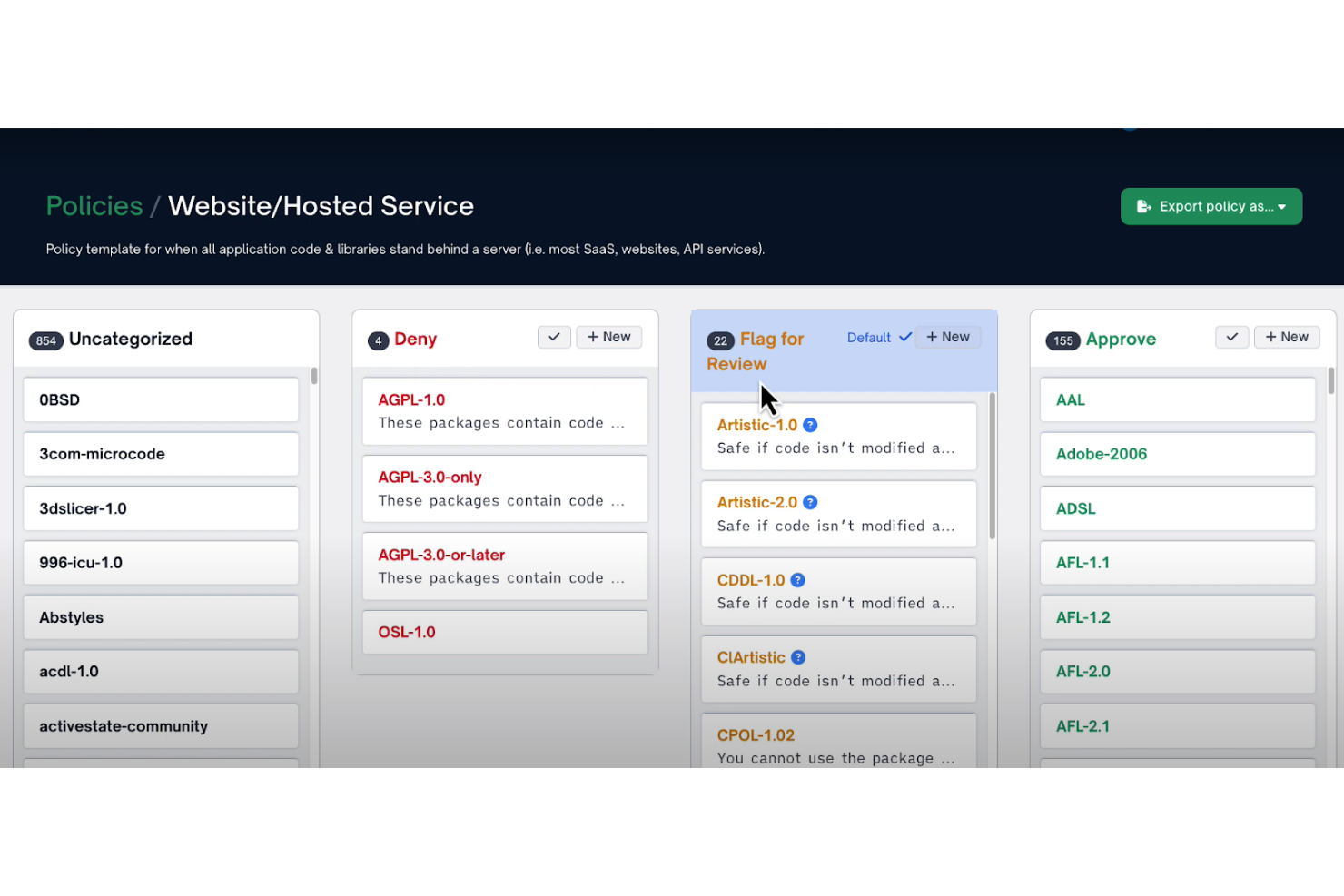Image resolution: width=1344 pixels, height=896 pixels.
Task: Open the Export policy as dropdown
Action: click(1211, 206)
